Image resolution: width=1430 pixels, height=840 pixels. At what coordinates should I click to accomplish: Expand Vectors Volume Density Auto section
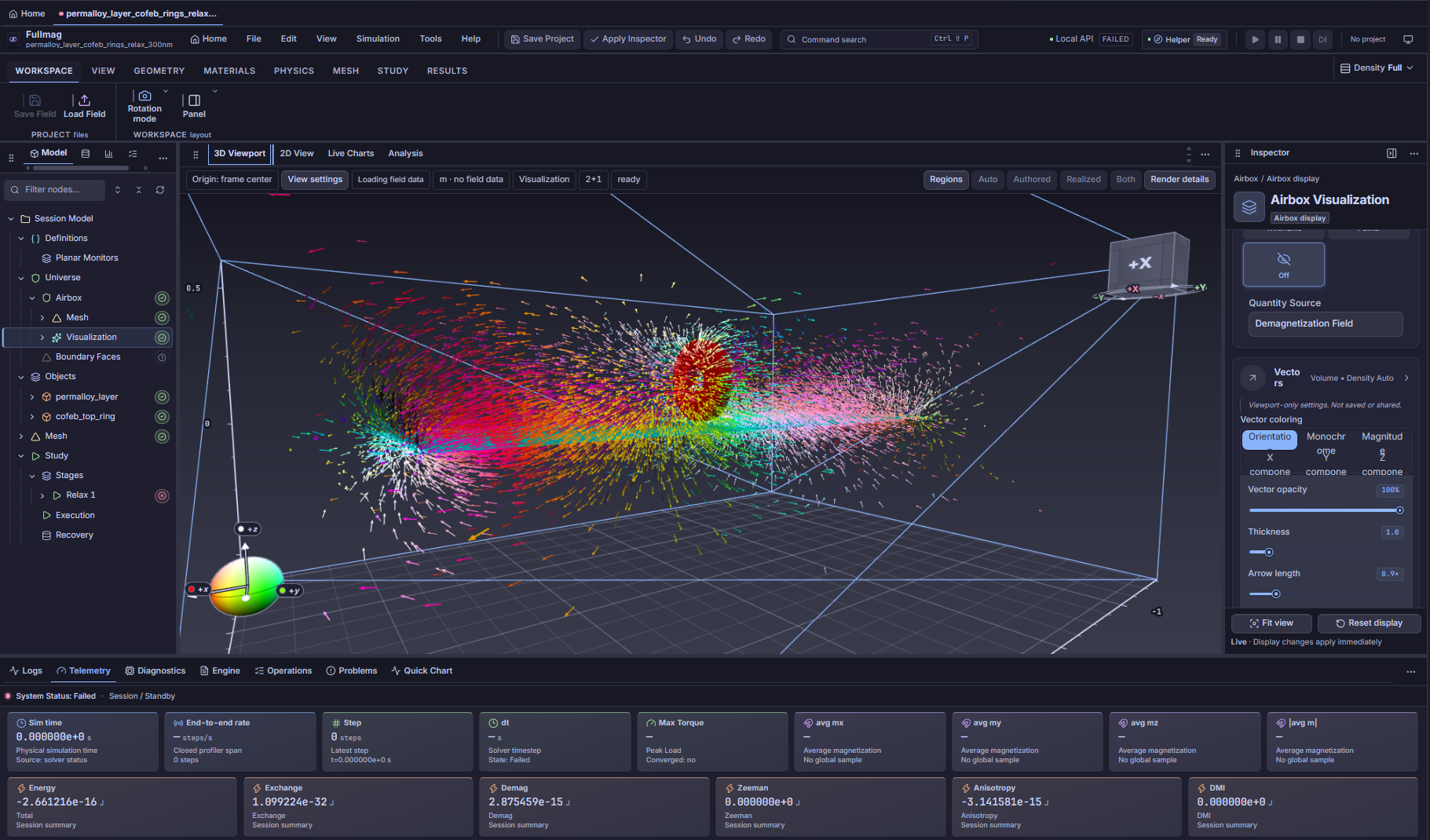(1406, 378)
